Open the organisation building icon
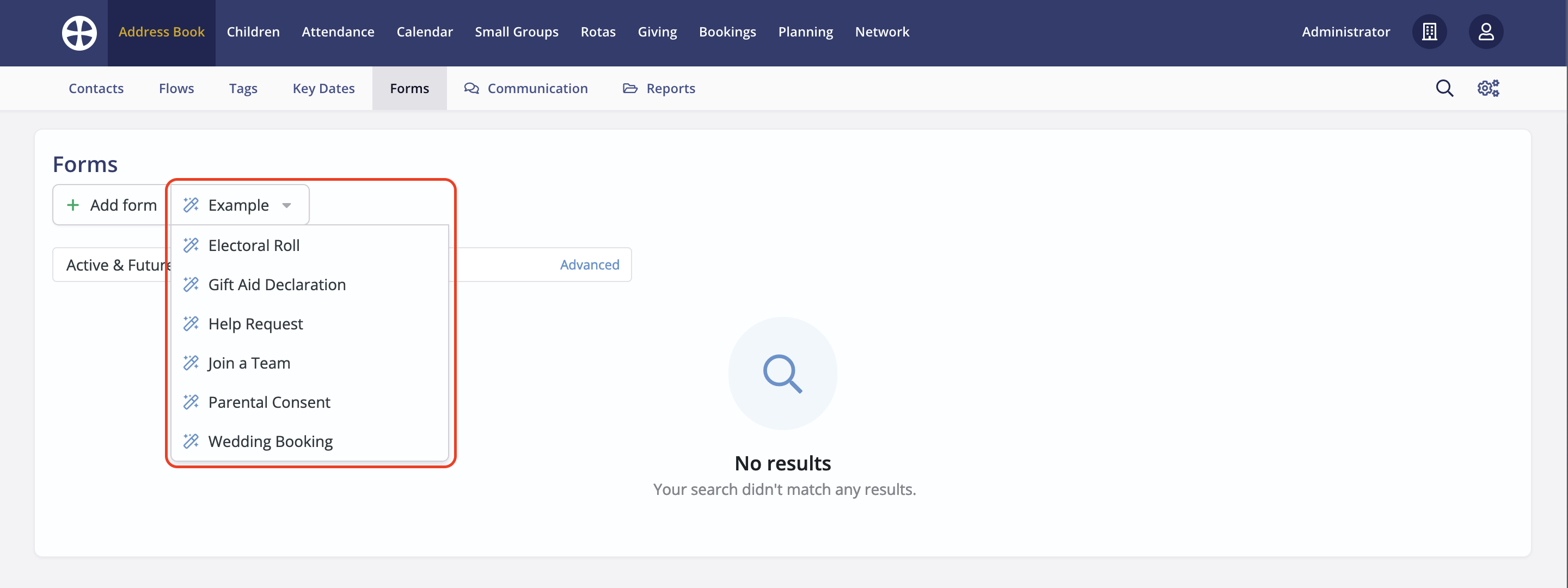This screenshot has height=588, width=1568. (1429, 32)
